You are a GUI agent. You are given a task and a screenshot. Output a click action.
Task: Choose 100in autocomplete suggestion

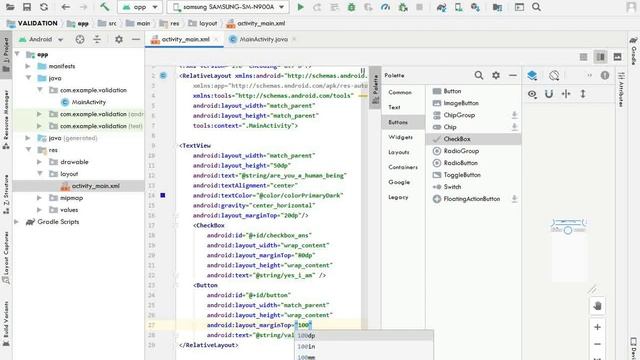click(364, 346)
